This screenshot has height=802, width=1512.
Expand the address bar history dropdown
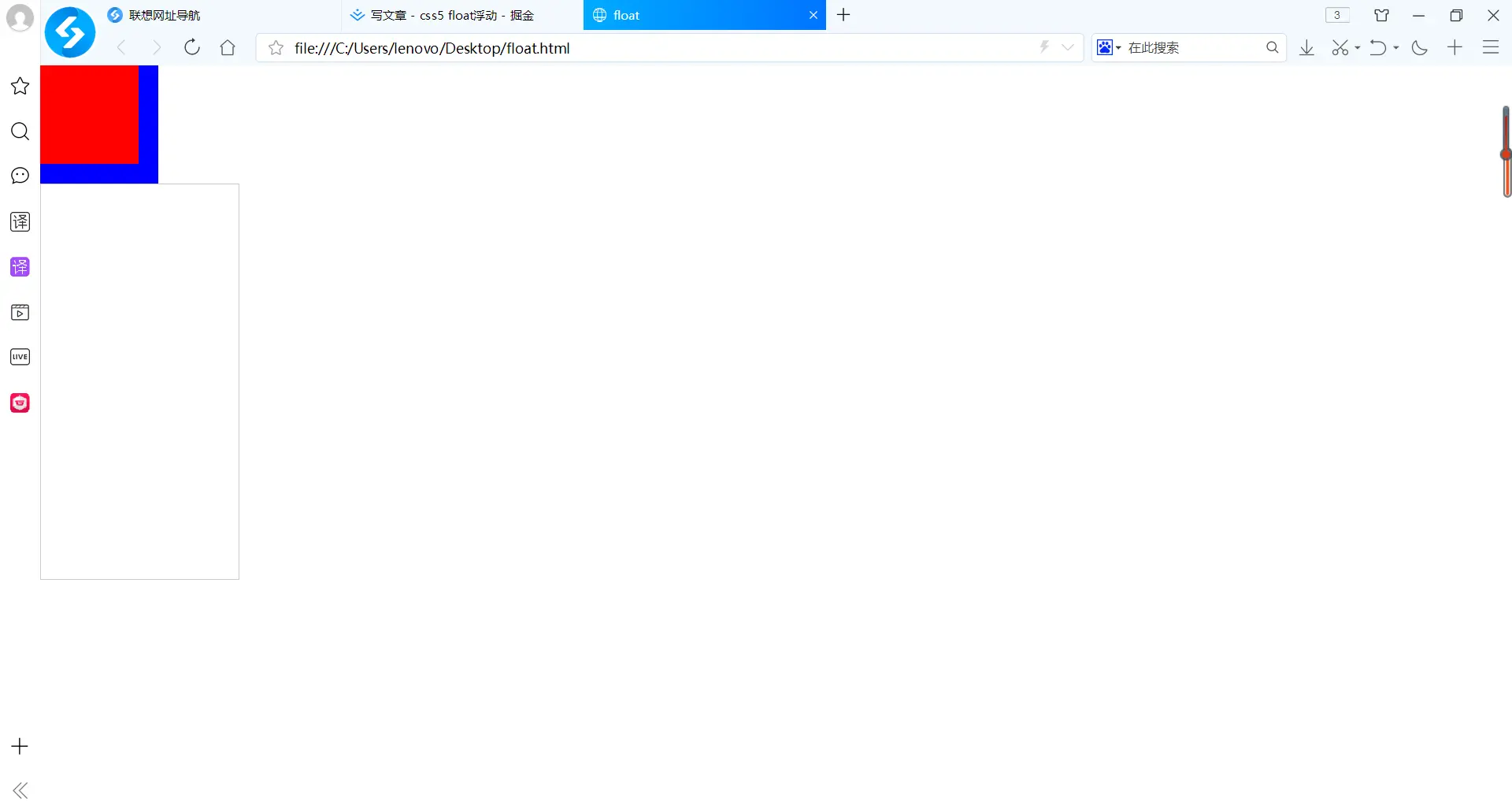[1068, 47]
